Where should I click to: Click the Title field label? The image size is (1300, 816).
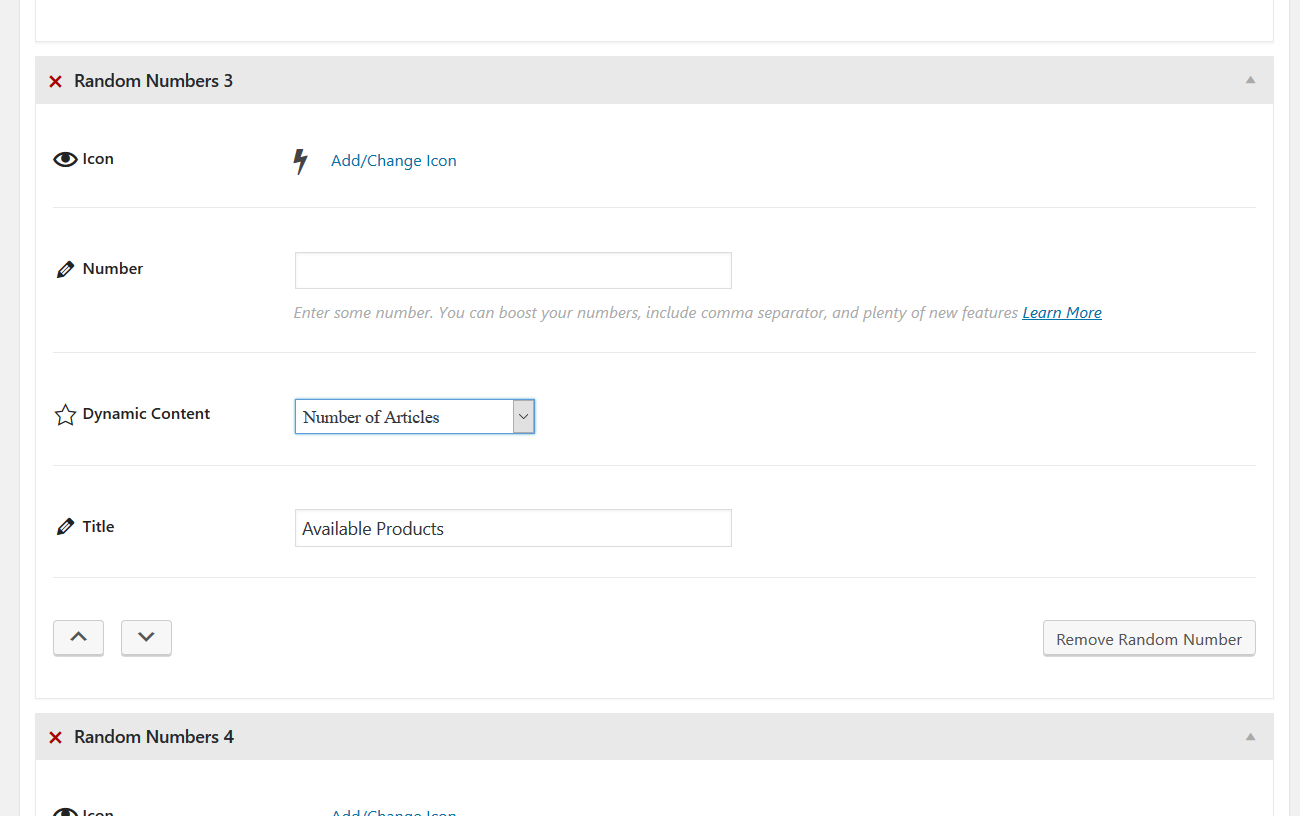[98, 527]
